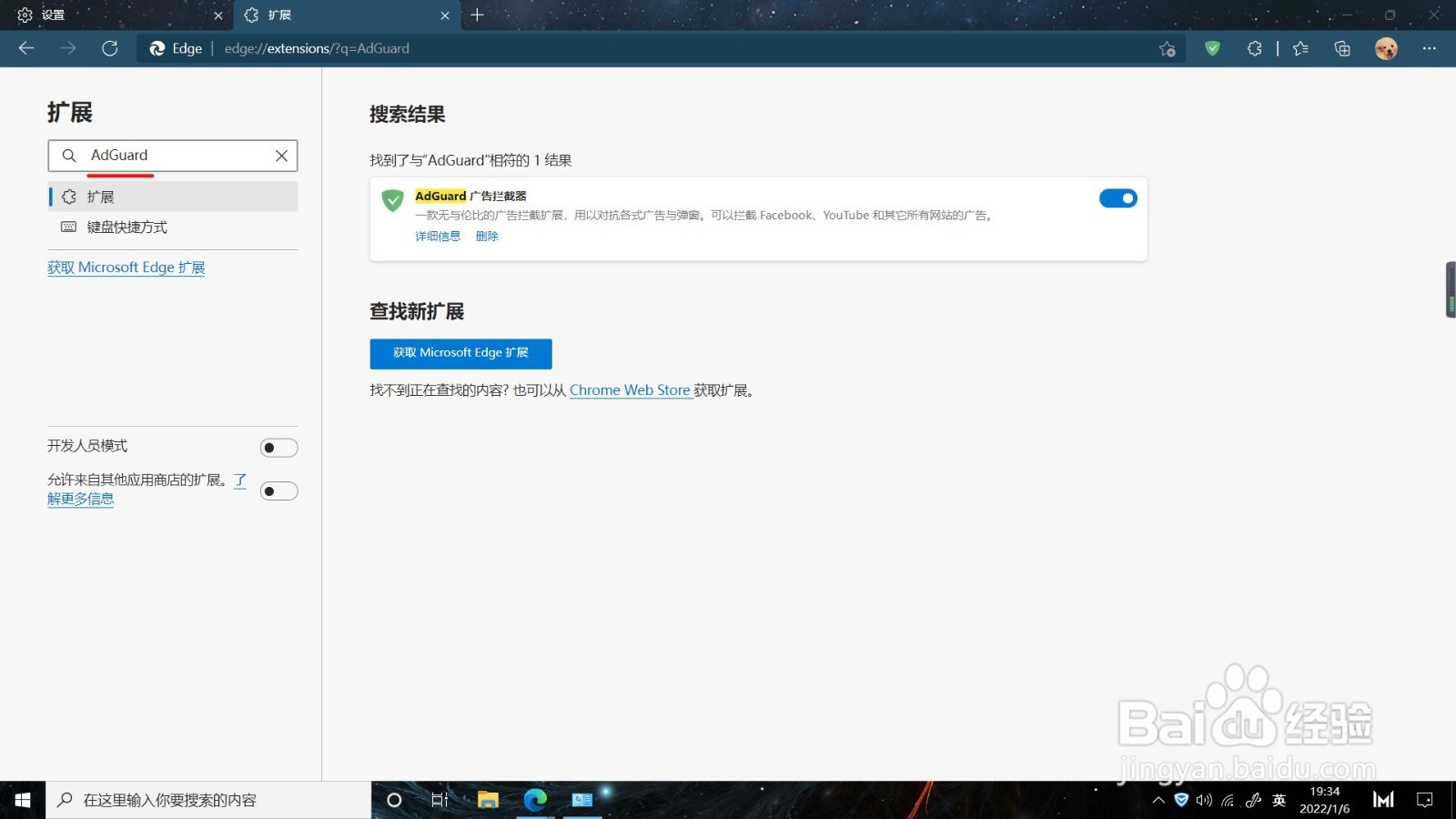Open Microsoft Edge from taskbar
The width and height of the screenshot is (1456, 819).
[x=535, y=800]
